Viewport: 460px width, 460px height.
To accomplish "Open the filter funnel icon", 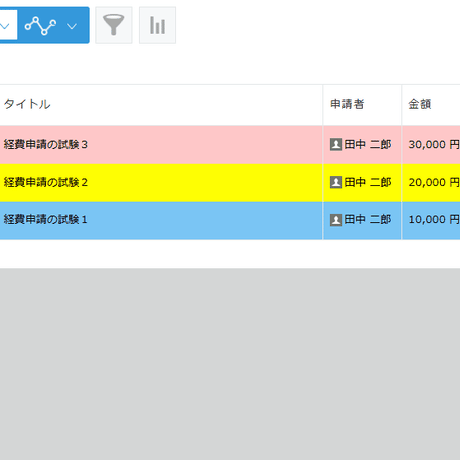I will [x=114, y=25].
